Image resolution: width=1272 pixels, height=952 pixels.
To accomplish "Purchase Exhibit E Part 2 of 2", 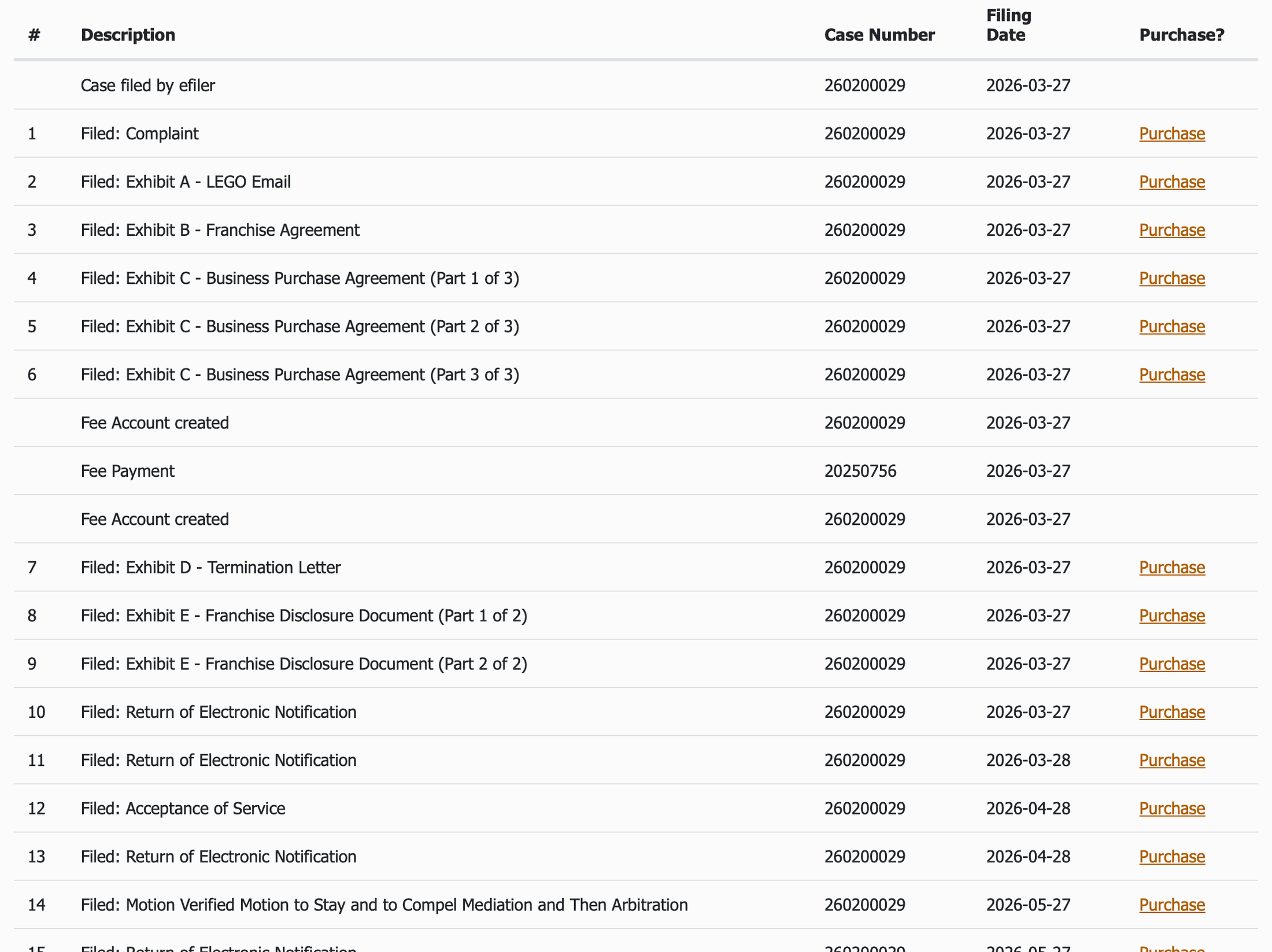I will 1172,664.
